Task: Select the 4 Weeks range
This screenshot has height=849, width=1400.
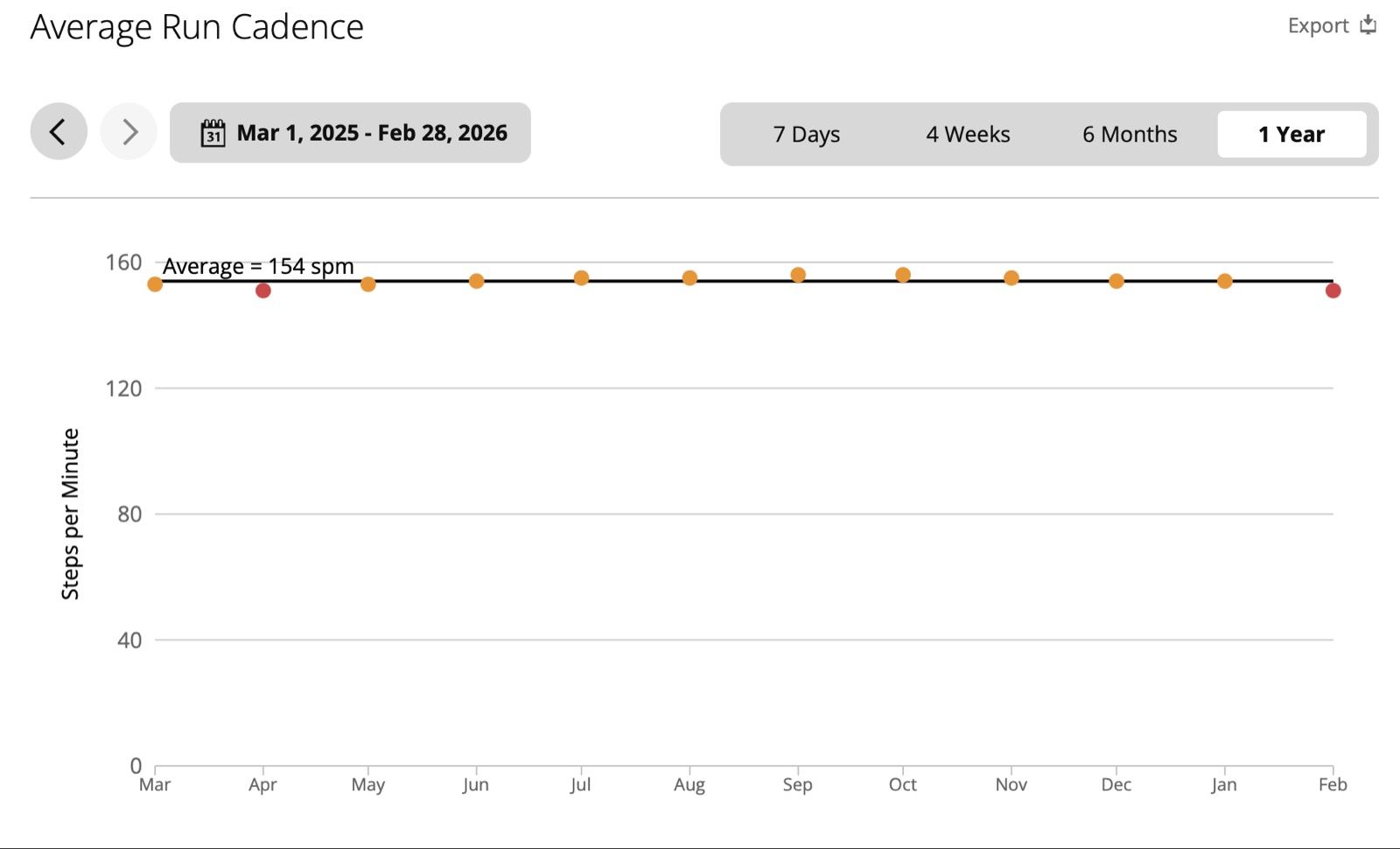Action: [x=968, y=135]
